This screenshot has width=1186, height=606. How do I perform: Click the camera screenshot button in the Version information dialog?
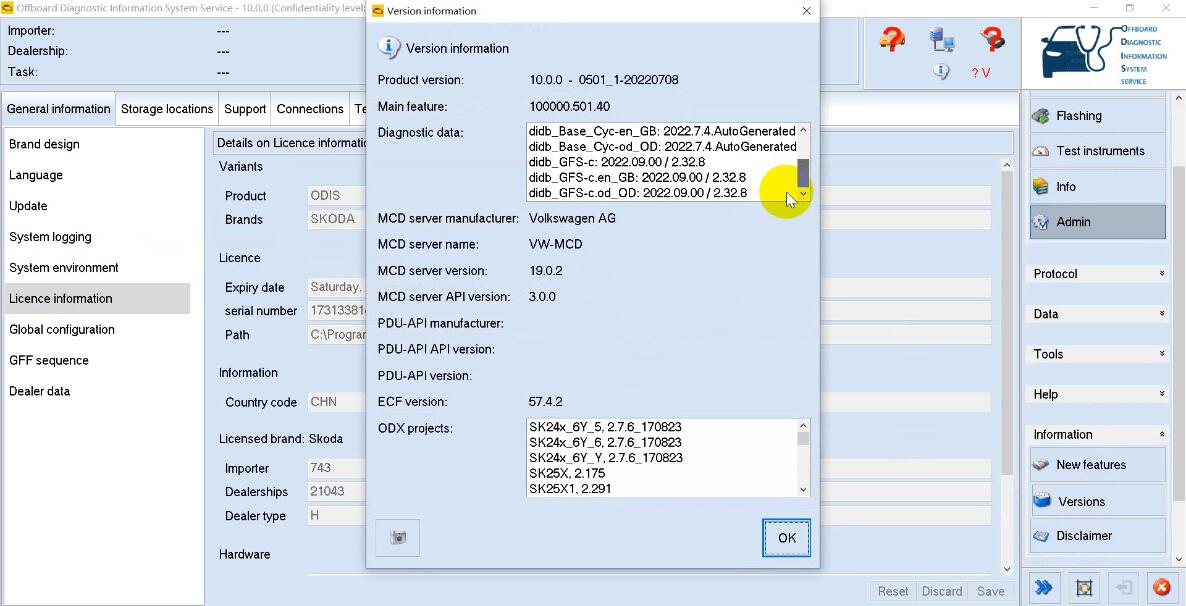(x=398, y=537)
